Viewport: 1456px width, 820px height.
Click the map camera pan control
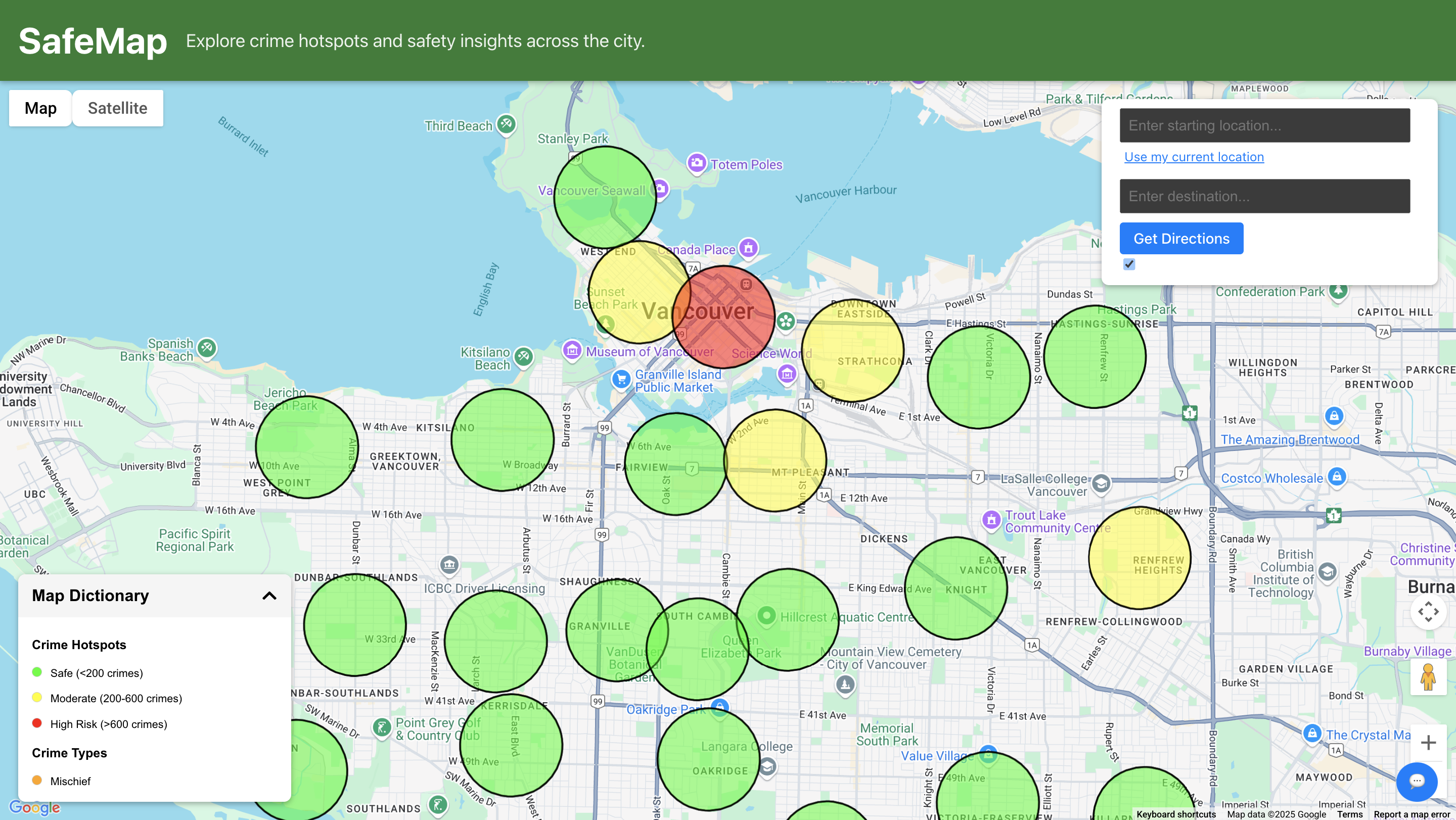1428,612
